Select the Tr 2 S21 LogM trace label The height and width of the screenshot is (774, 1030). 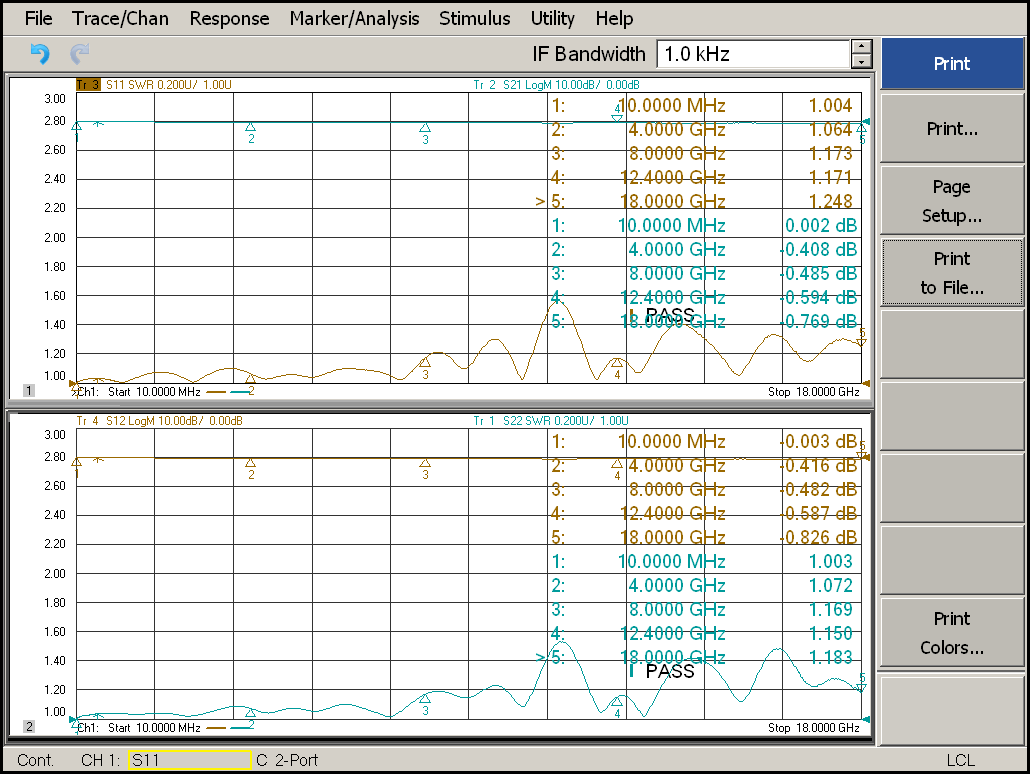point(556,85)
